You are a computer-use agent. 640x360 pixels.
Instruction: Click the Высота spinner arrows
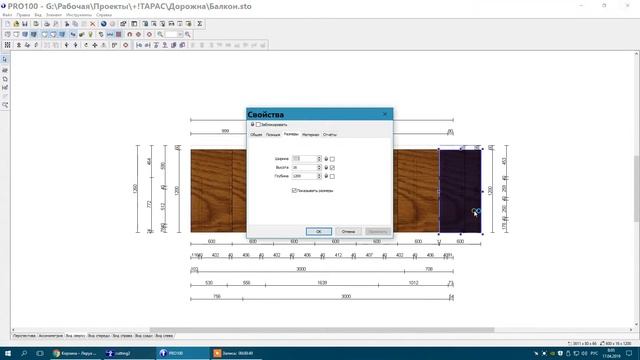pyautogui.click(x=319, y=167)
